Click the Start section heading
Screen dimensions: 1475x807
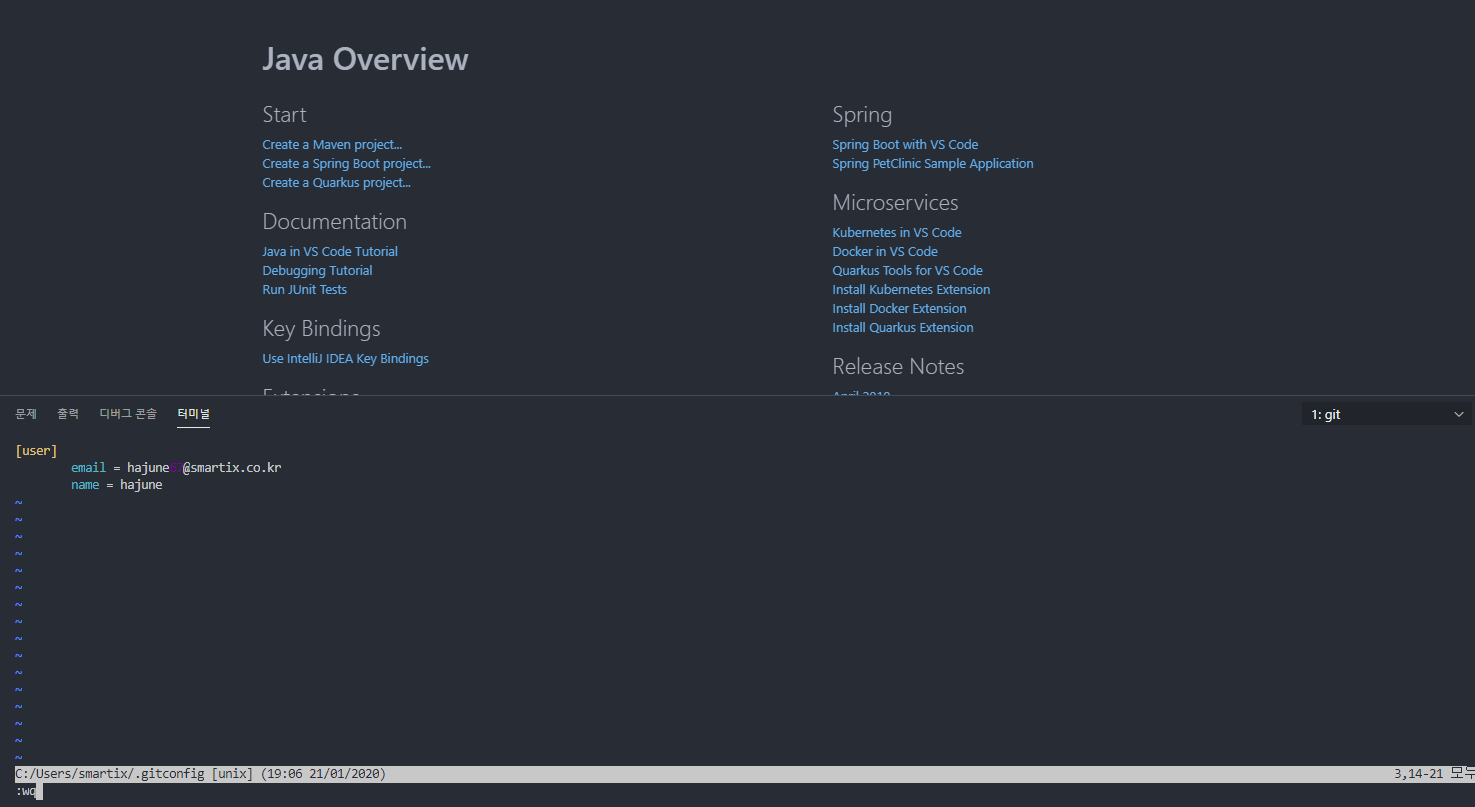(x=284, y=115)
